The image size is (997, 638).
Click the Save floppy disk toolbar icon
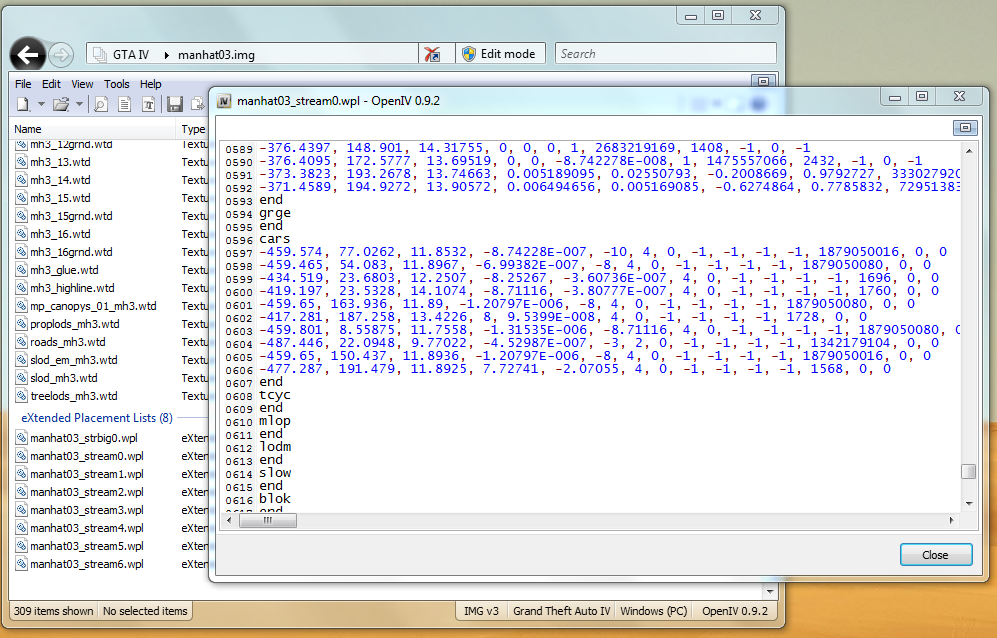[x=174, y=104]
